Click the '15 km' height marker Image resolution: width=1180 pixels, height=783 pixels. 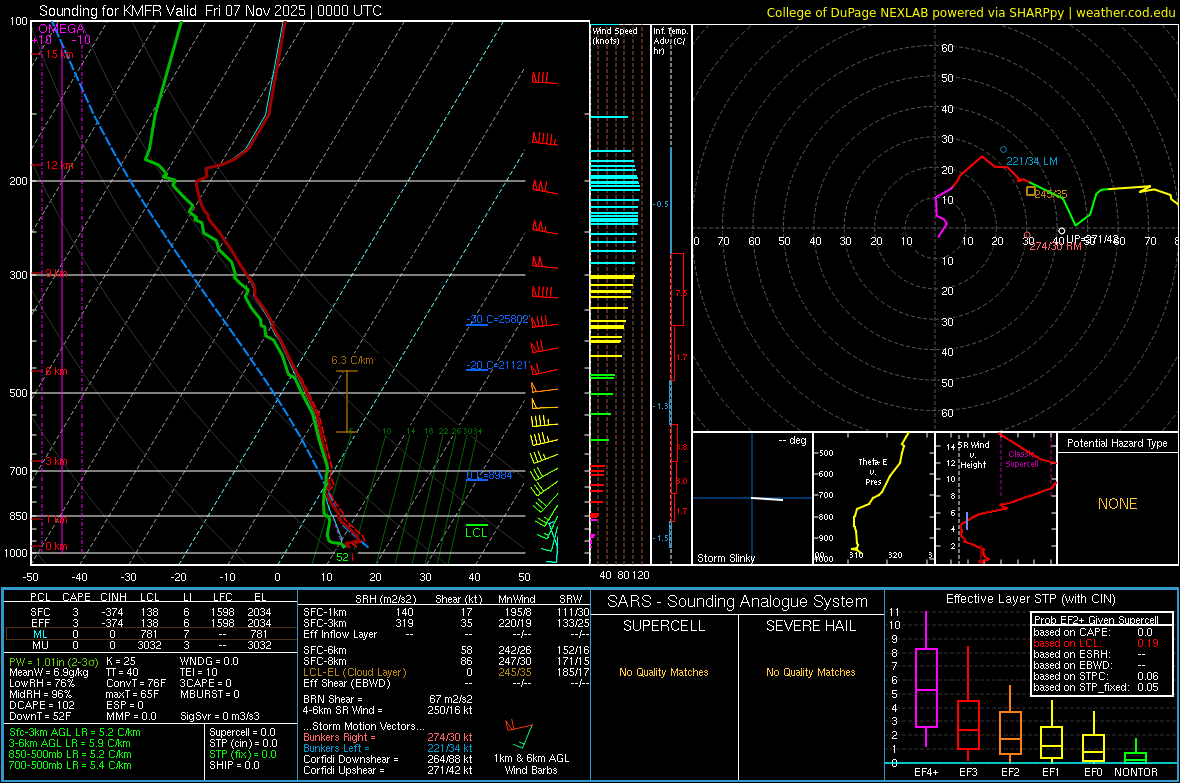pyautogui.click(x=59, y=54)
